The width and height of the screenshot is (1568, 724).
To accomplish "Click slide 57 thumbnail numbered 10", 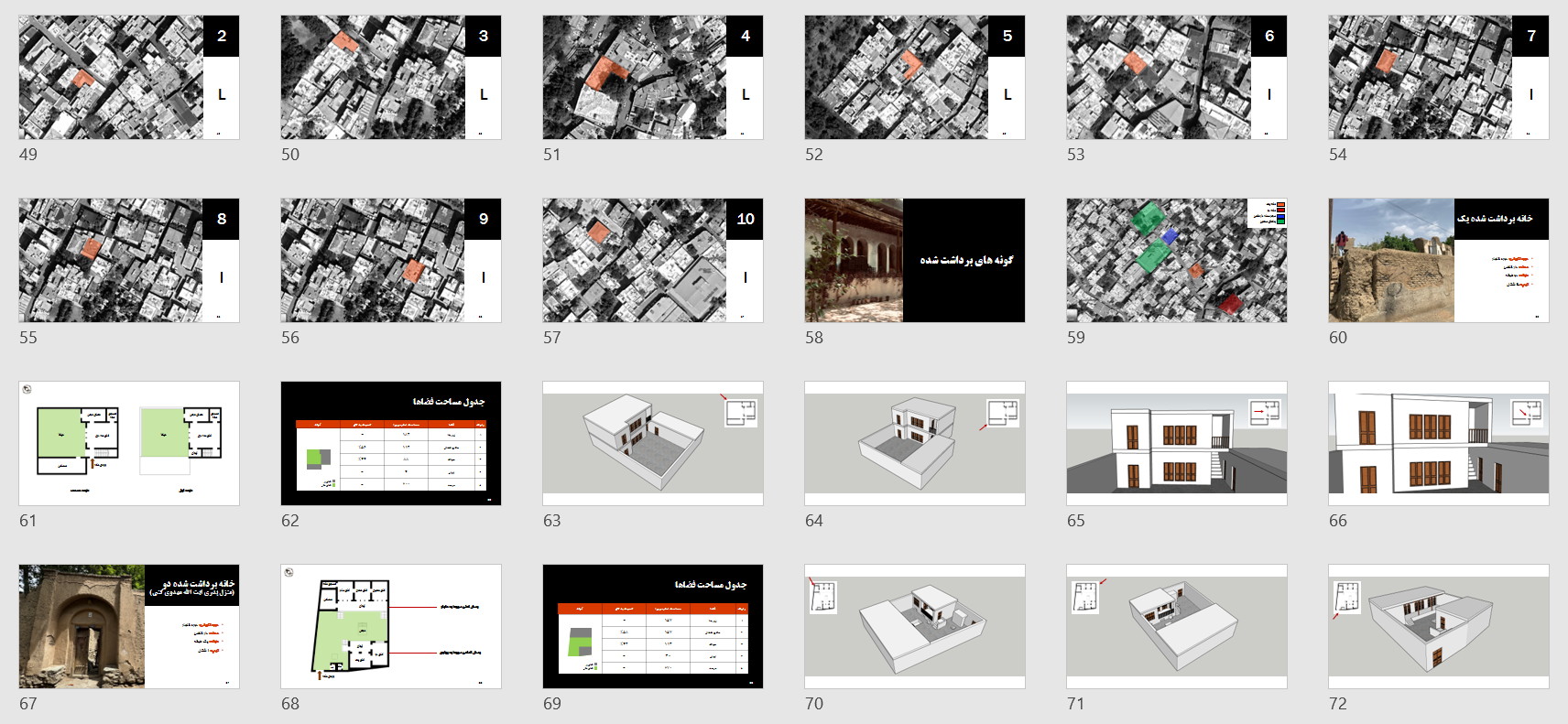I will 652,260.
